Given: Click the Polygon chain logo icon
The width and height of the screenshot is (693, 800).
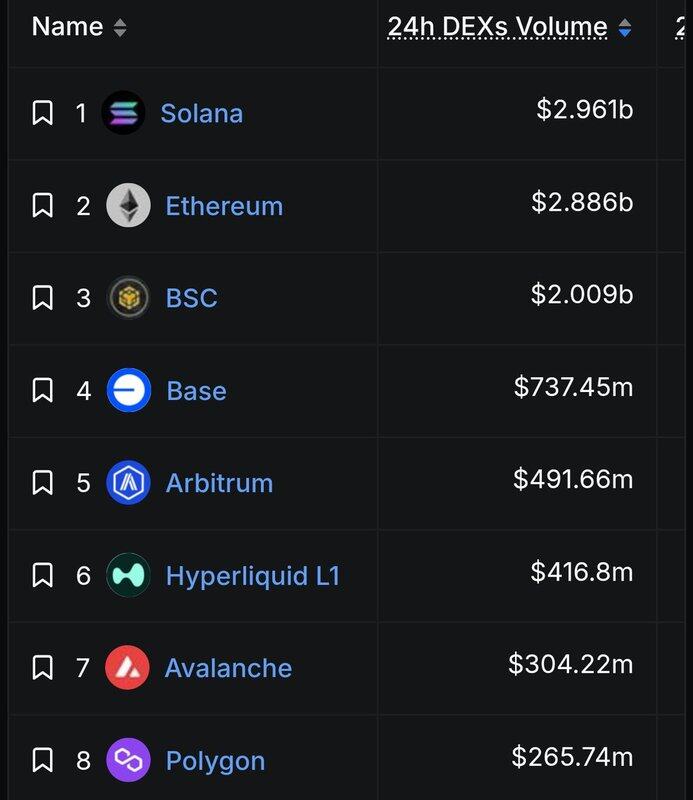Looking at the screenshot, I should click(x=128, y=761).
